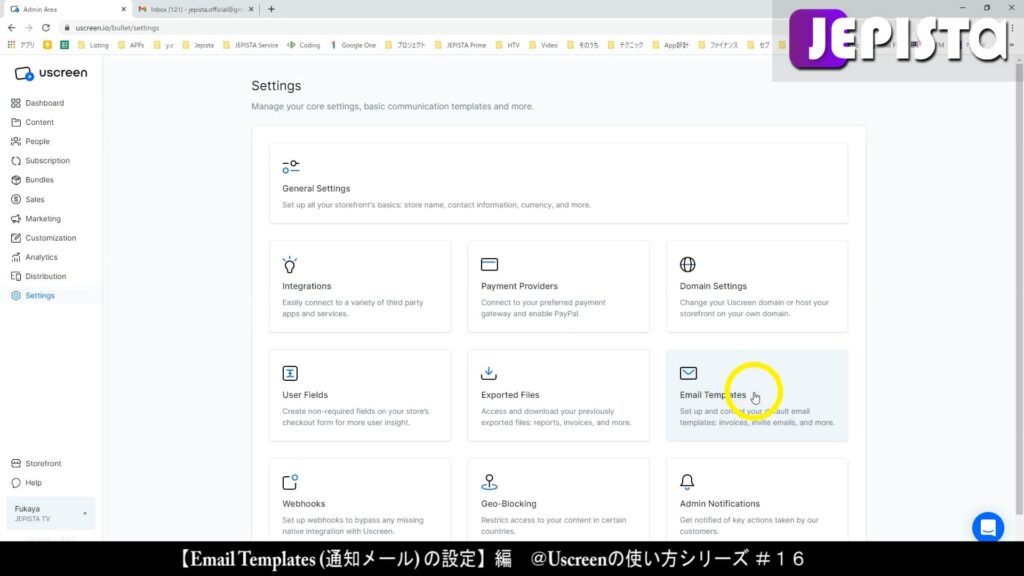The height and width of the screenshot is (576, 1024).
Task: Open the People section
Action: [37, 142]
